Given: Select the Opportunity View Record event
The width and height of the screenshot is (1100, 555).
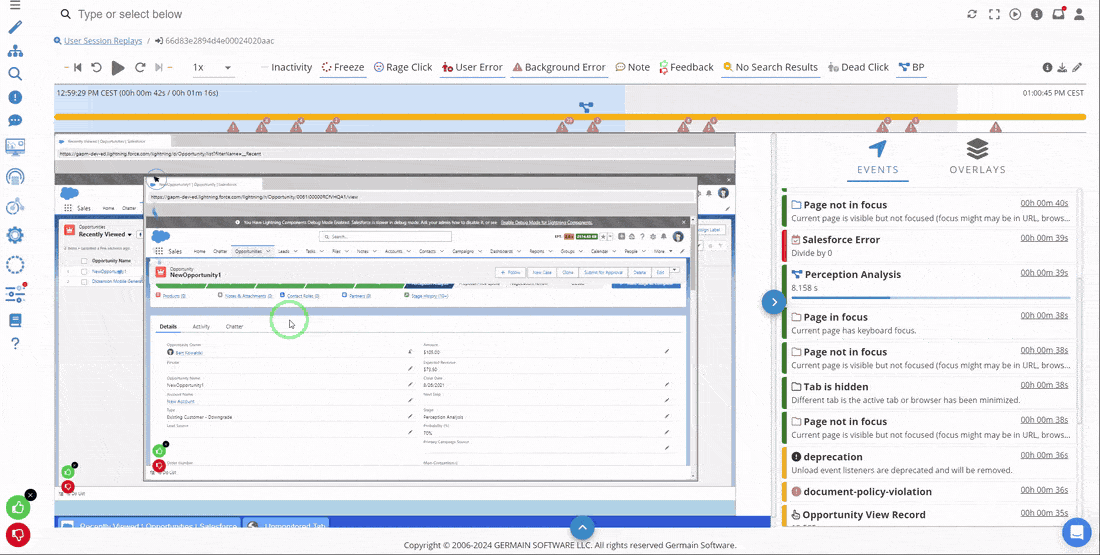Looking at the screenshot, I should coord(928,515).
